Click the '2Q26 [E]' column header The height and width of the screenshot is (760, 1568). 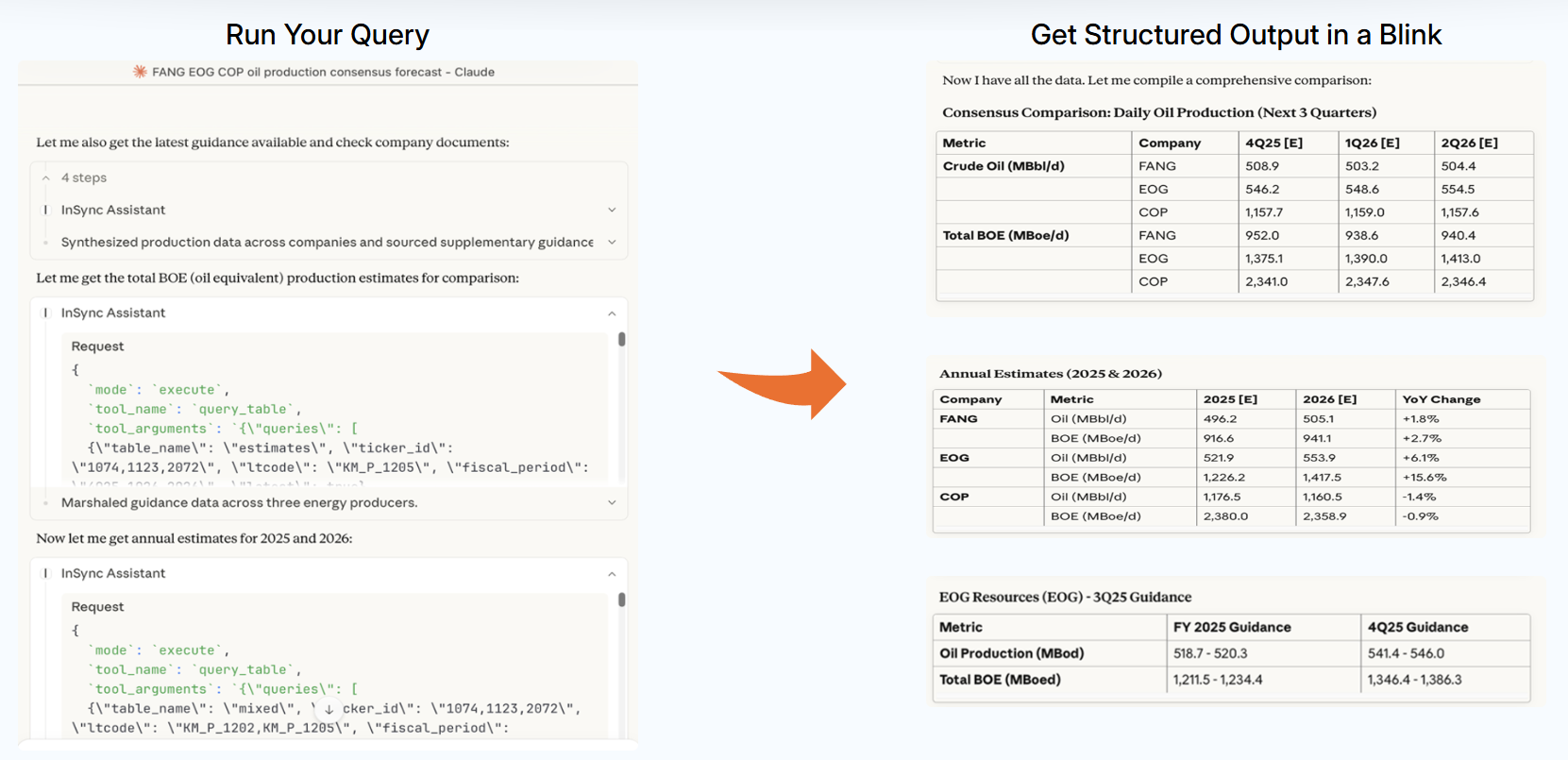(x=1469, y=144)
